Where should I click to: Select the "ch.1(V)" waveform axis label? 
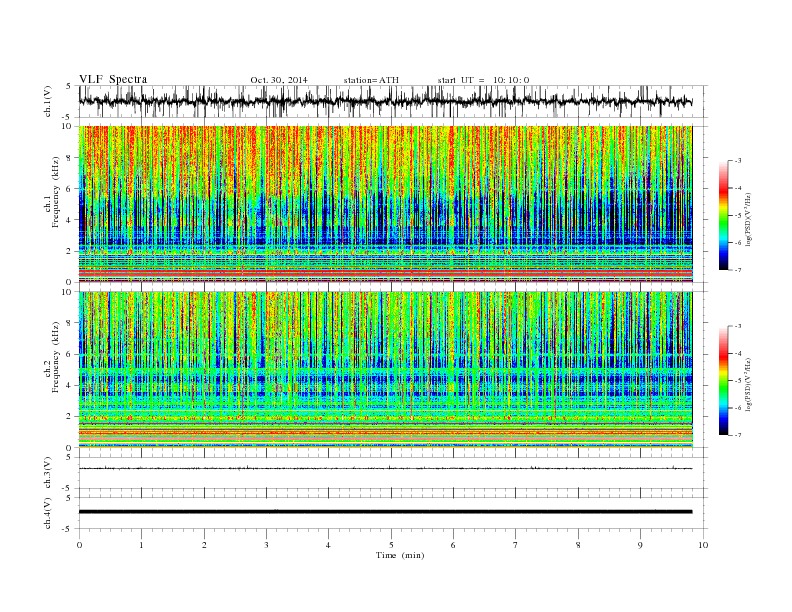click(x=47, y=101)
